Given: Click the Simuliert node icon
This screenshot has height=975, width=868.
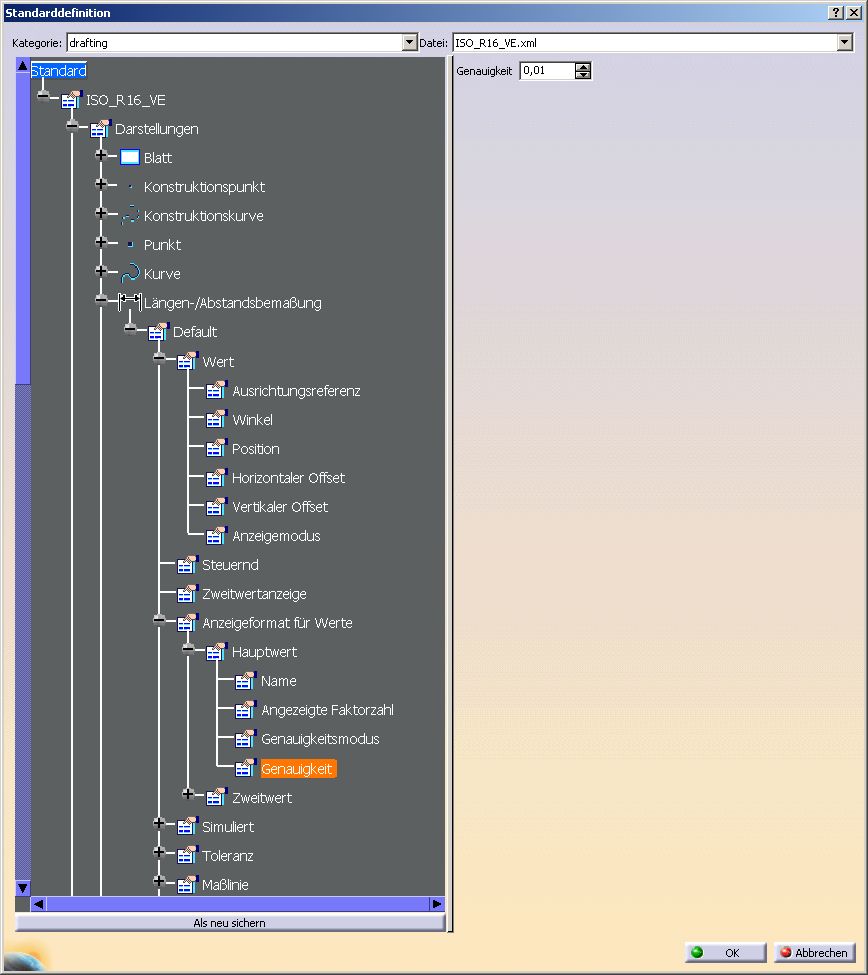Looking at the screenshot, I should point(188,826).
